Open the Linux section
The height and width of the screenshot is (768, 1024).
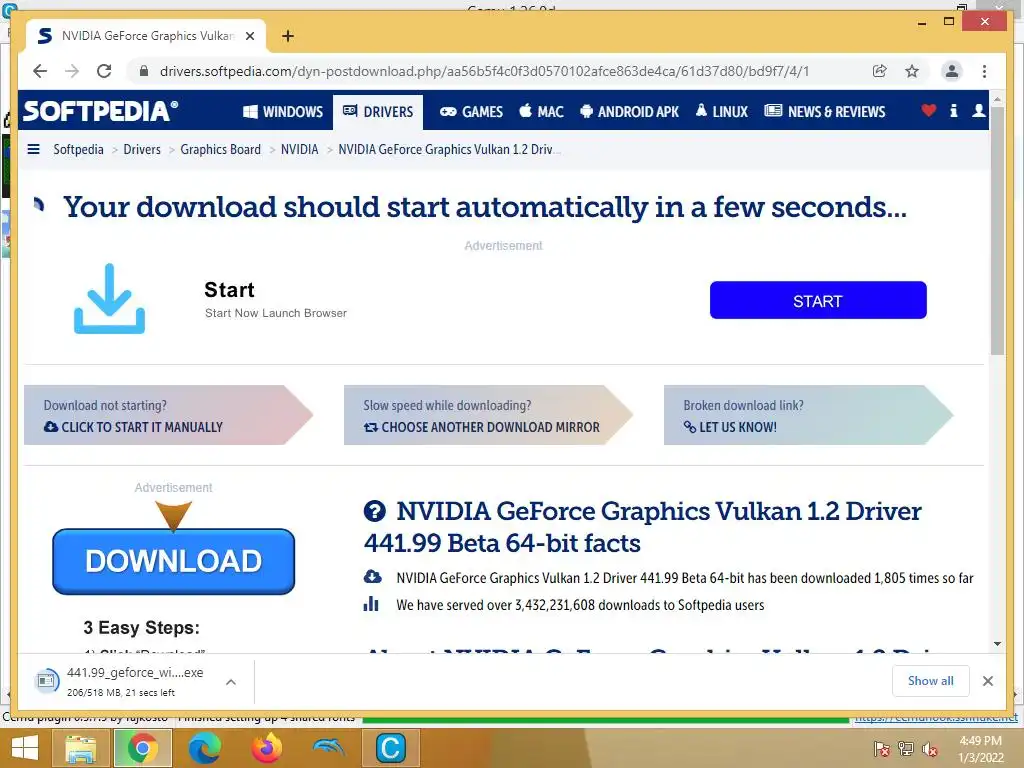pyautogui.click(x=722, y=112)
